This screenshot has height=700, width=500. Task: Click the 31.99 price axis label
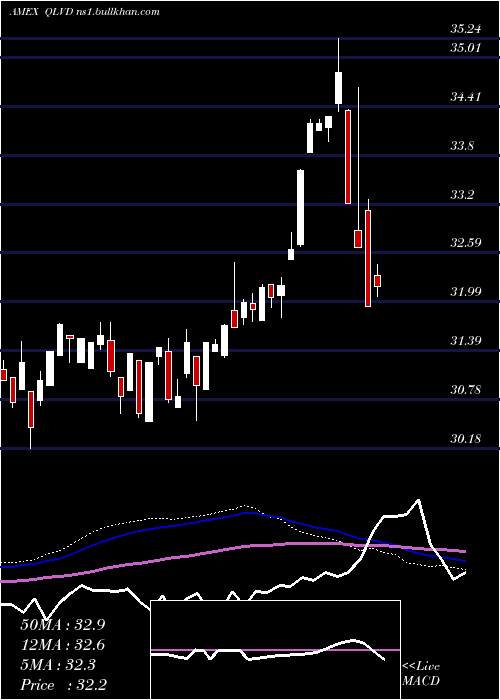point(466,292)
